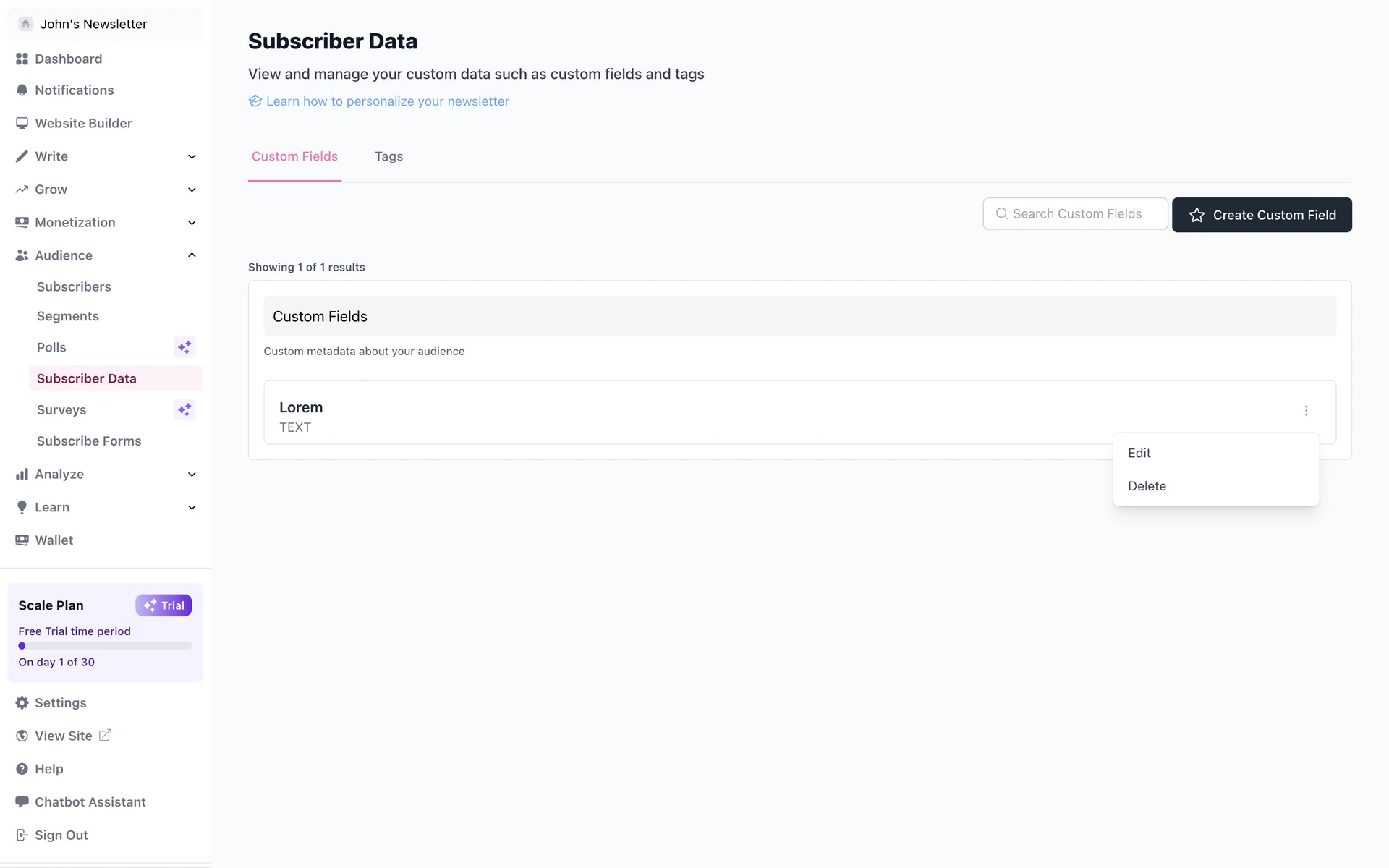The height and width of the screenshot is (868, 1389).
Task: Click the Website Builder monitor icon
Action: [x=22, y=123]
